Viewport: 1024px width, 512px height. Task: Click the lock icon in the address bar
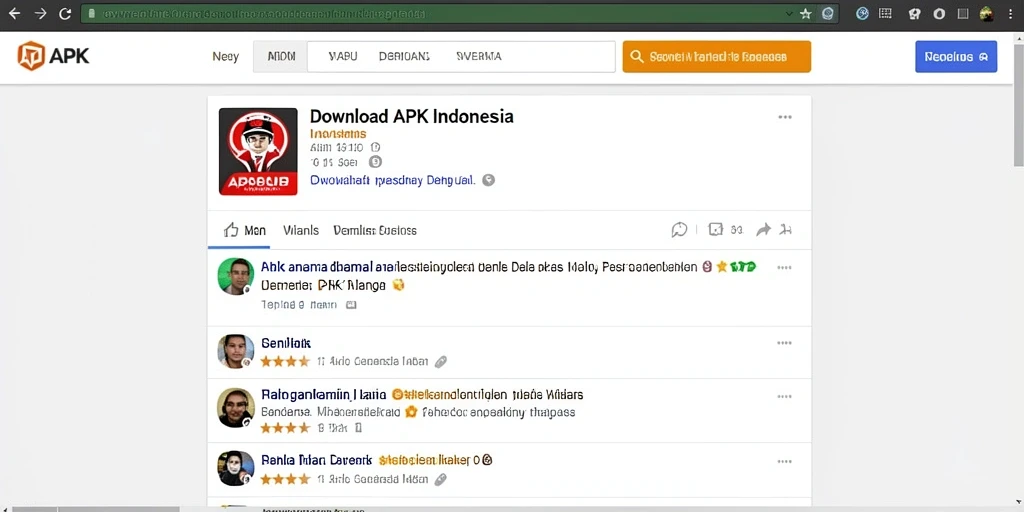[x=91, y=14]
